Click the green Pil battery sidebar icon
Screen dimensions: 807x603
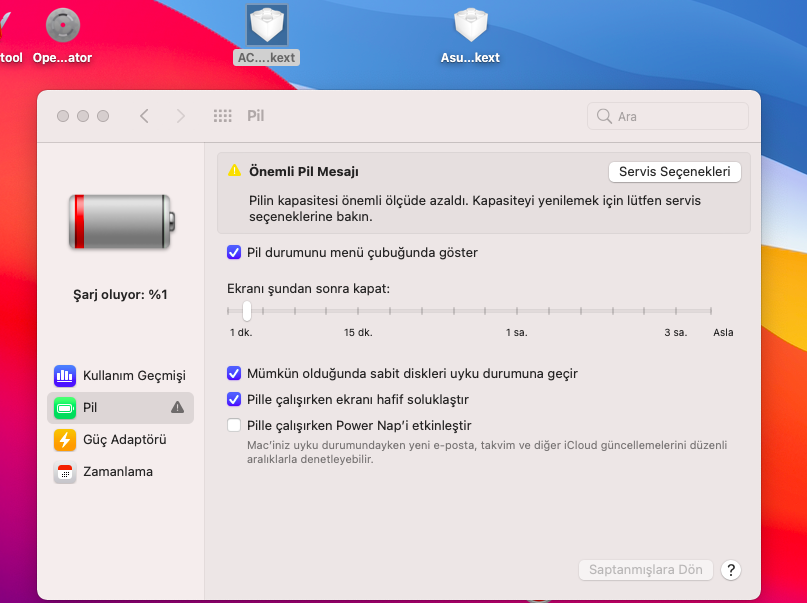[65, 408]
